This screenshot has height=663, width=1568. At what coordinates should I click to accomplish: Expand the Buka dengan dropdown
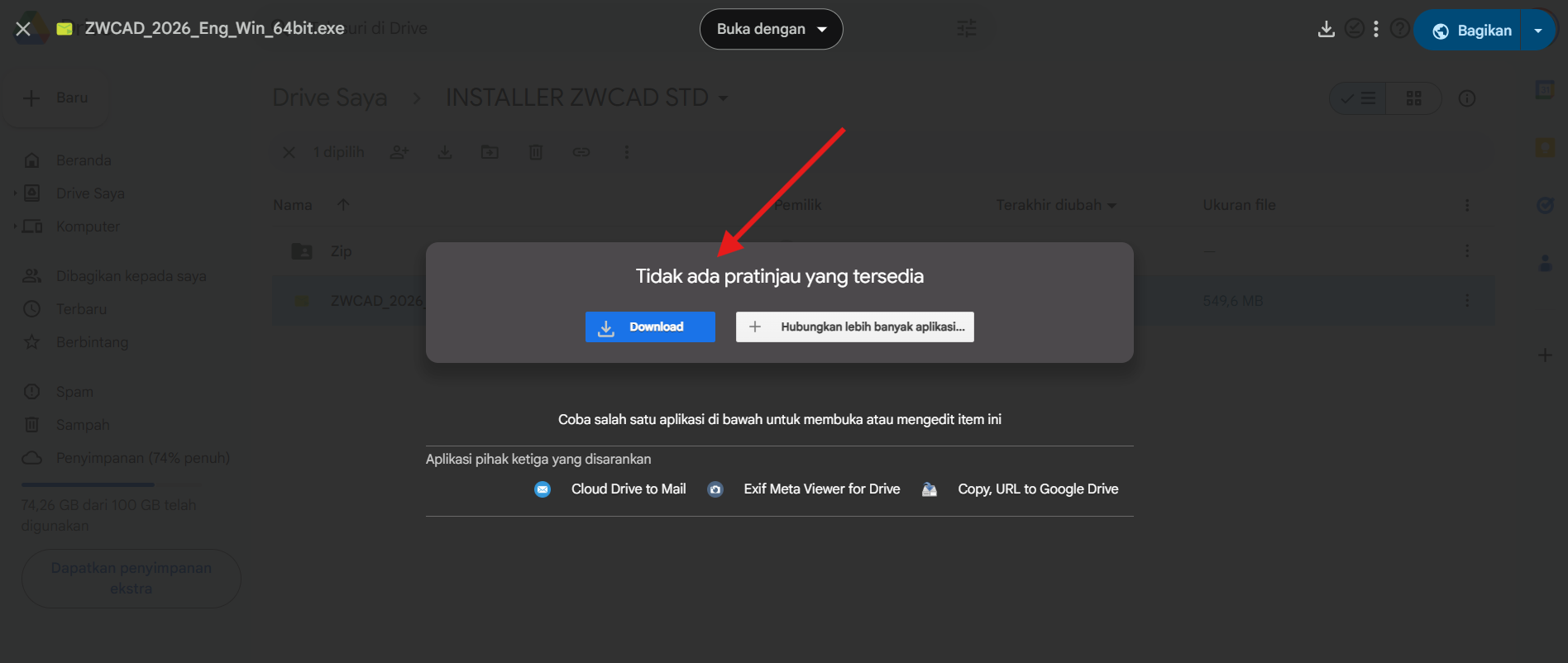[771, 29]
